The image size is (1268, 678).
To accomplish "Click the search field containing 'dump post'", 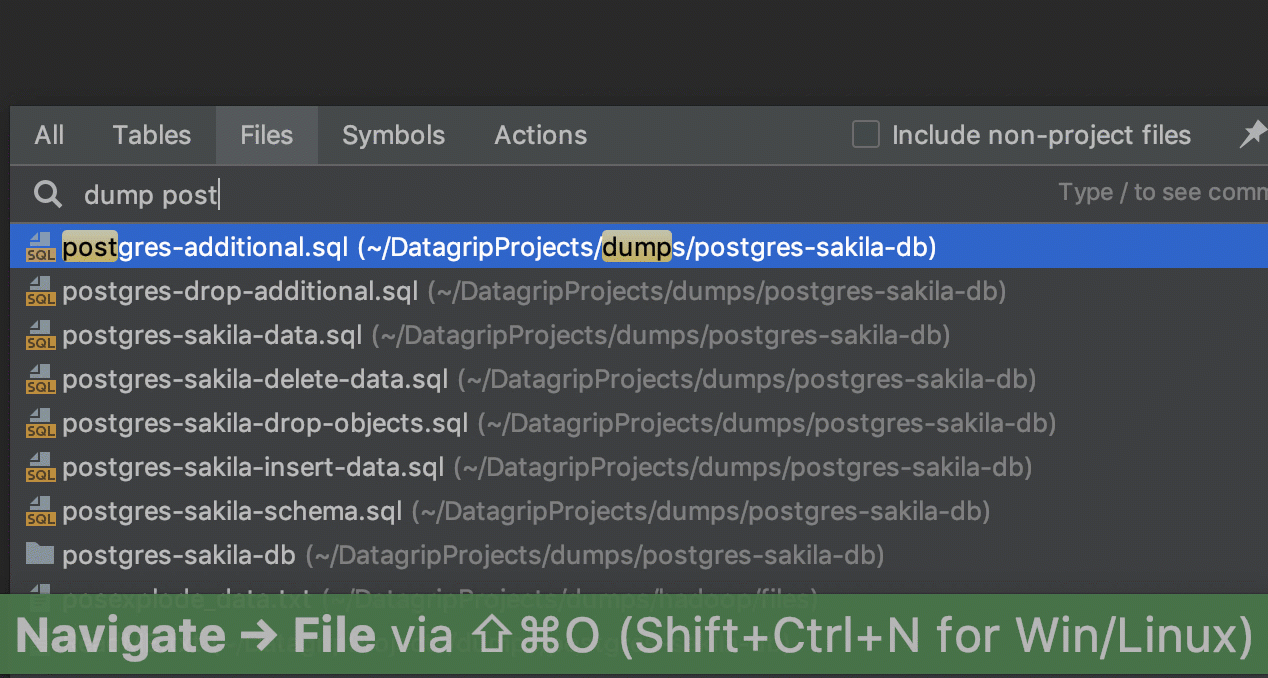I will pyautogui.click(x=500, y=194).
